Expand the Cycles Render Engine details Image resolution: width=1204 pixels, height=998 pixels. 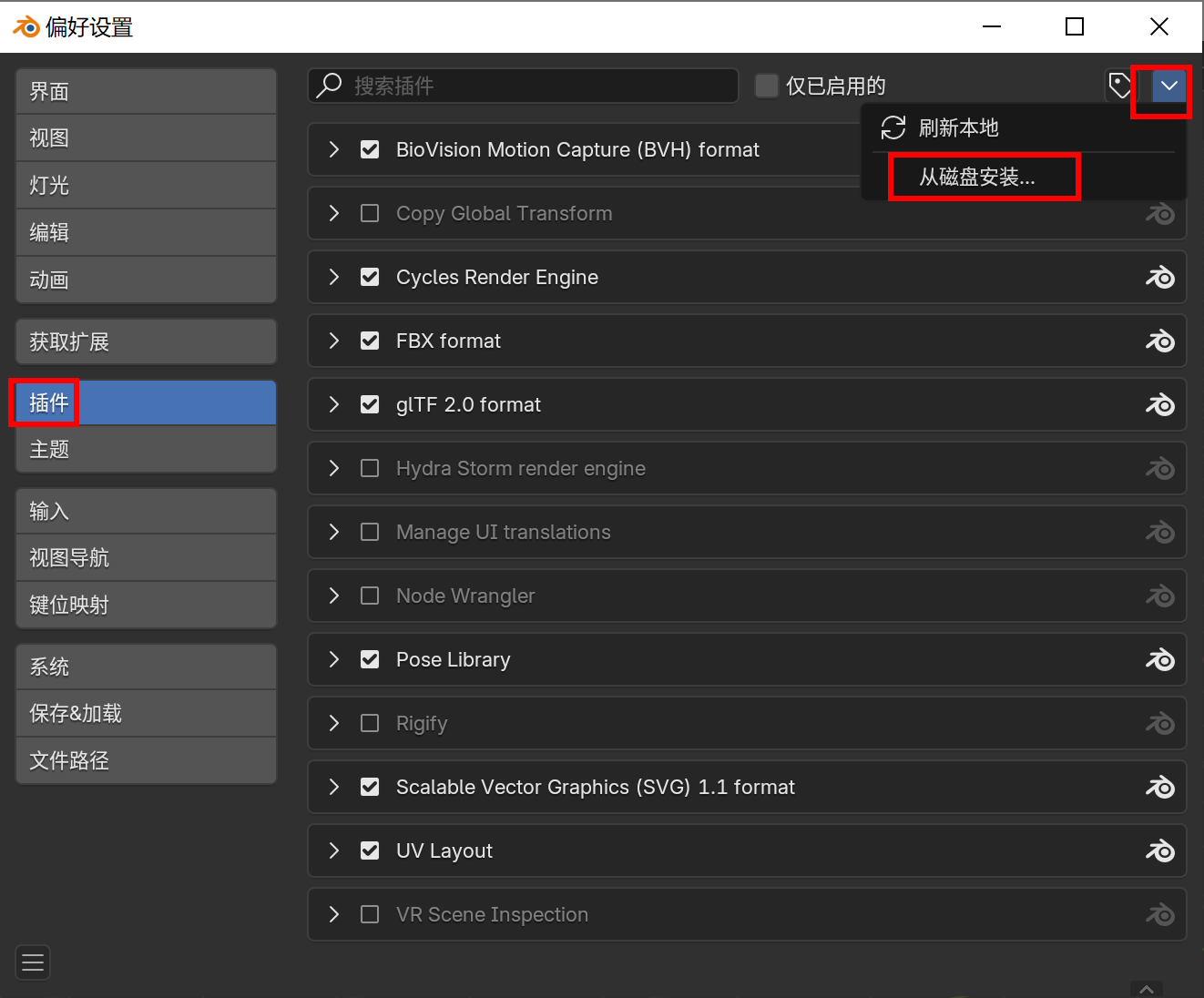click(334, 277)
